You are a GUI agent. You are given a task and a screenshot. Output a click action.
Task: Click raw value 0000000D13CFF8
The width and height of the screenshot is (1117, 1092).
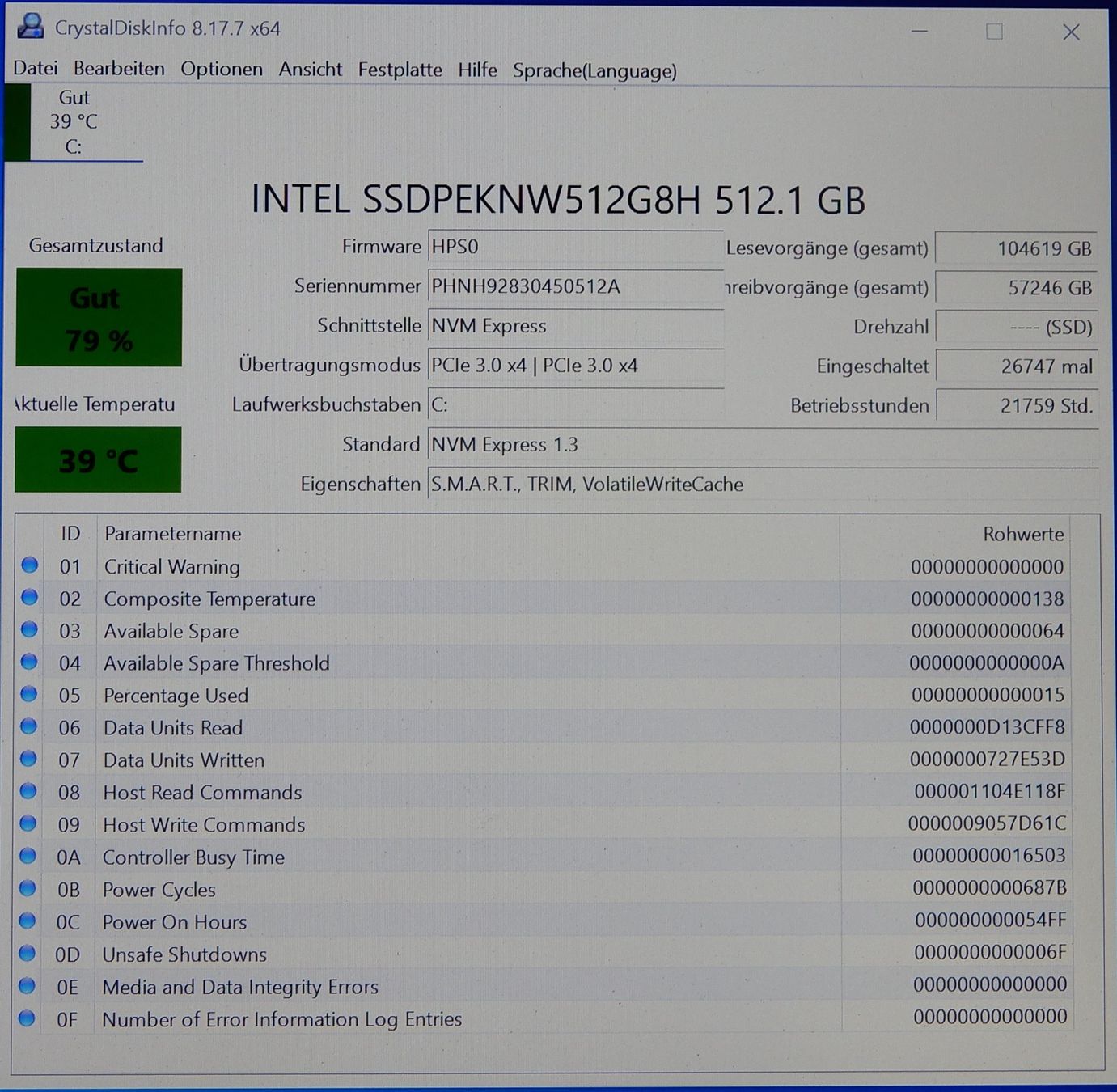tap(988, 727)
